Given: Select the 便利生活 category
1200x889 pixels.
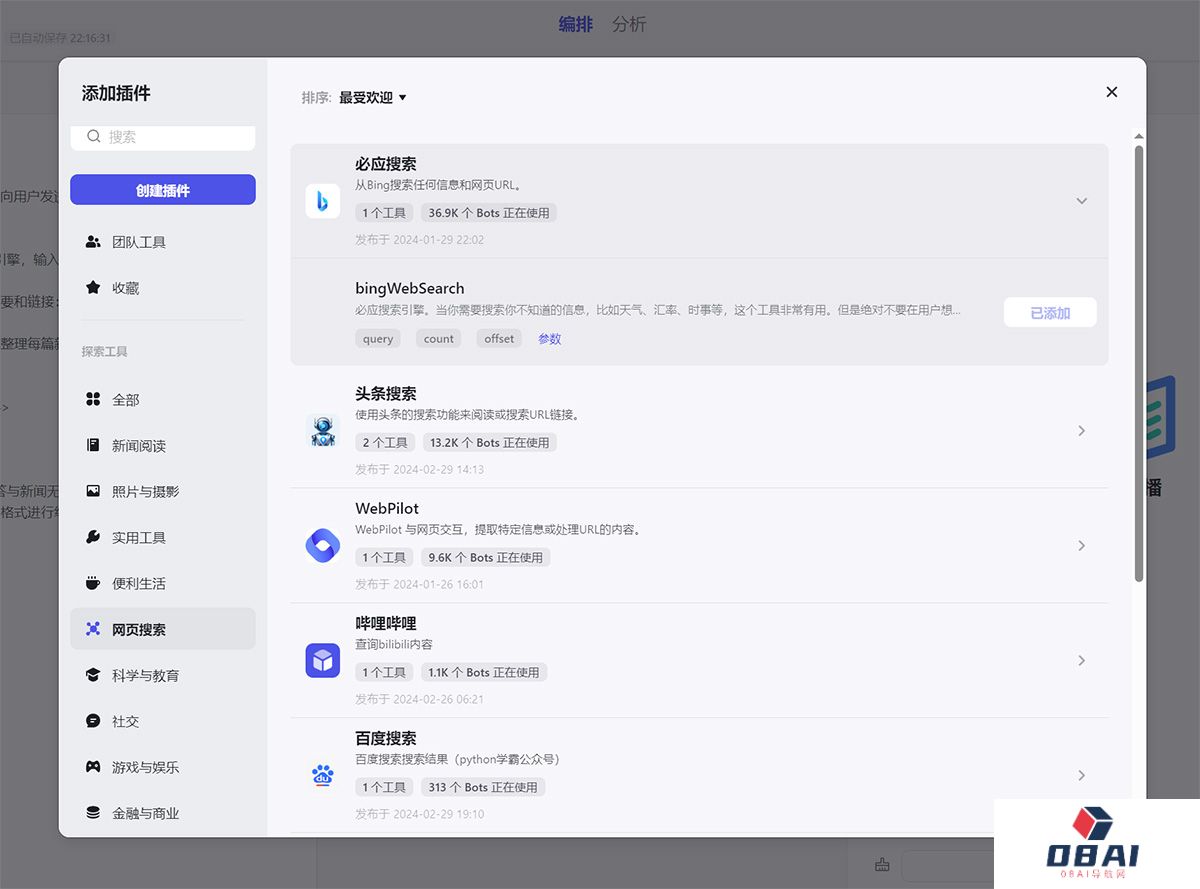Looking at the screenshot, I should [163, 584].
